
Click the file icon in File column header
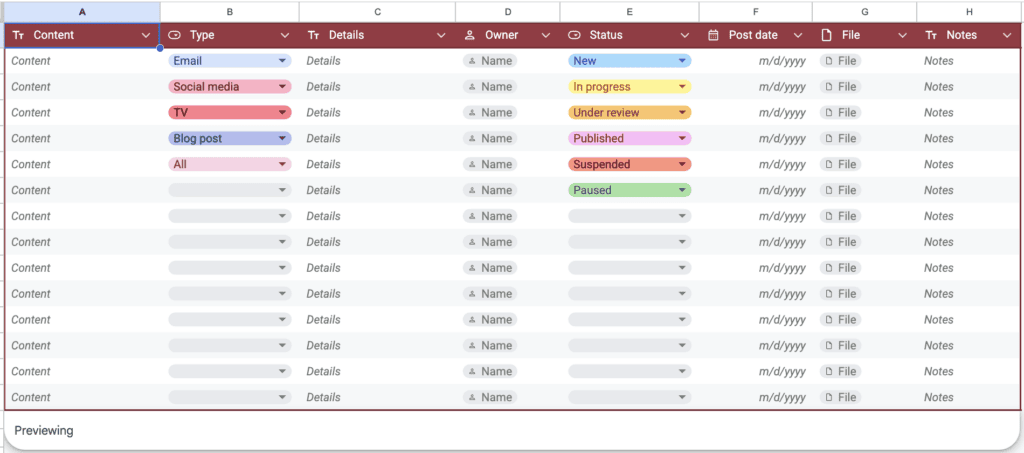[826, 35]
